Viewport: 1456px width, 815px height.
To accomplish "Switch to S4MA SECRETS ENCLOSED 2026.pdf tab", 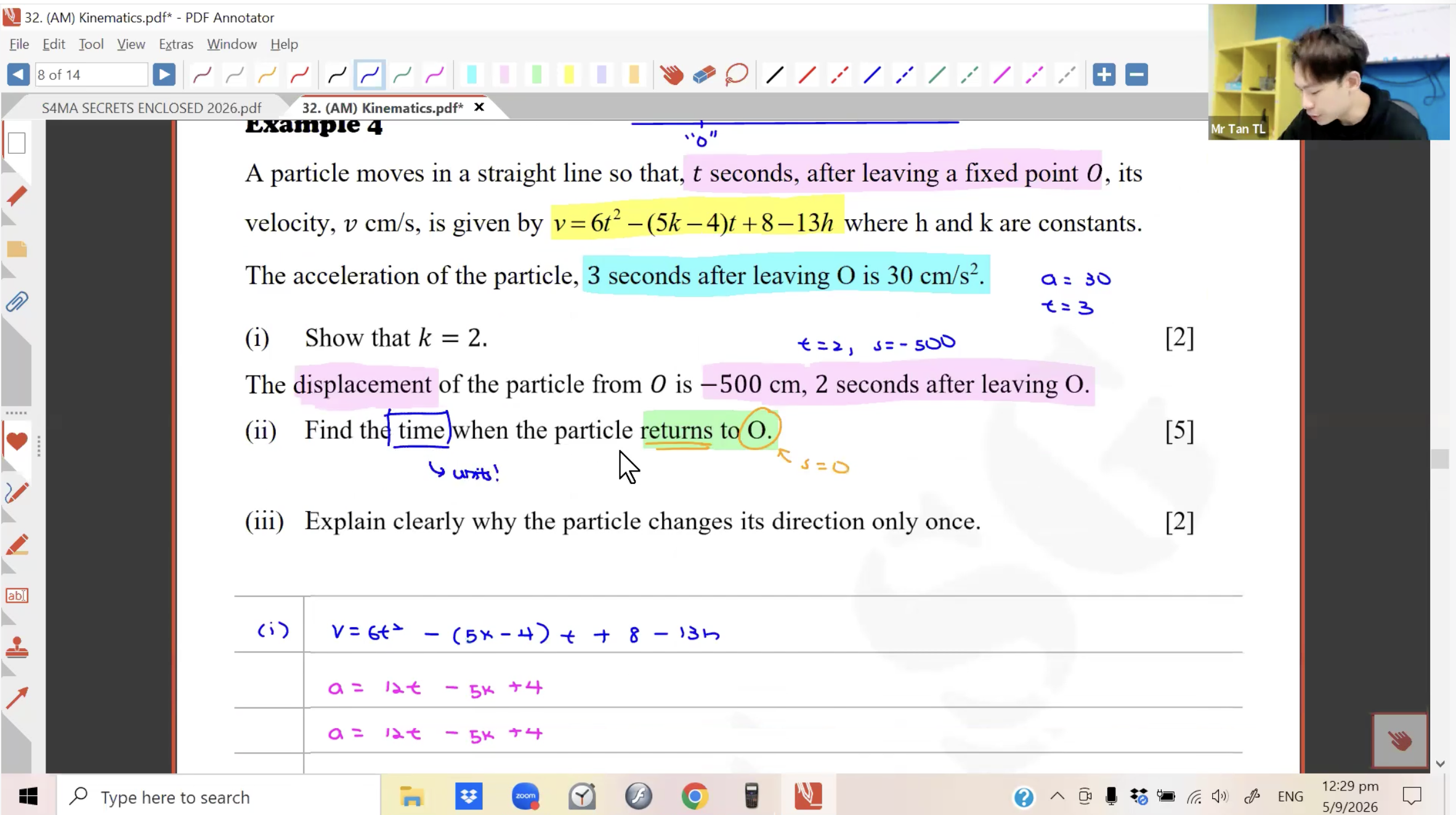I will [x=152, y=108].
